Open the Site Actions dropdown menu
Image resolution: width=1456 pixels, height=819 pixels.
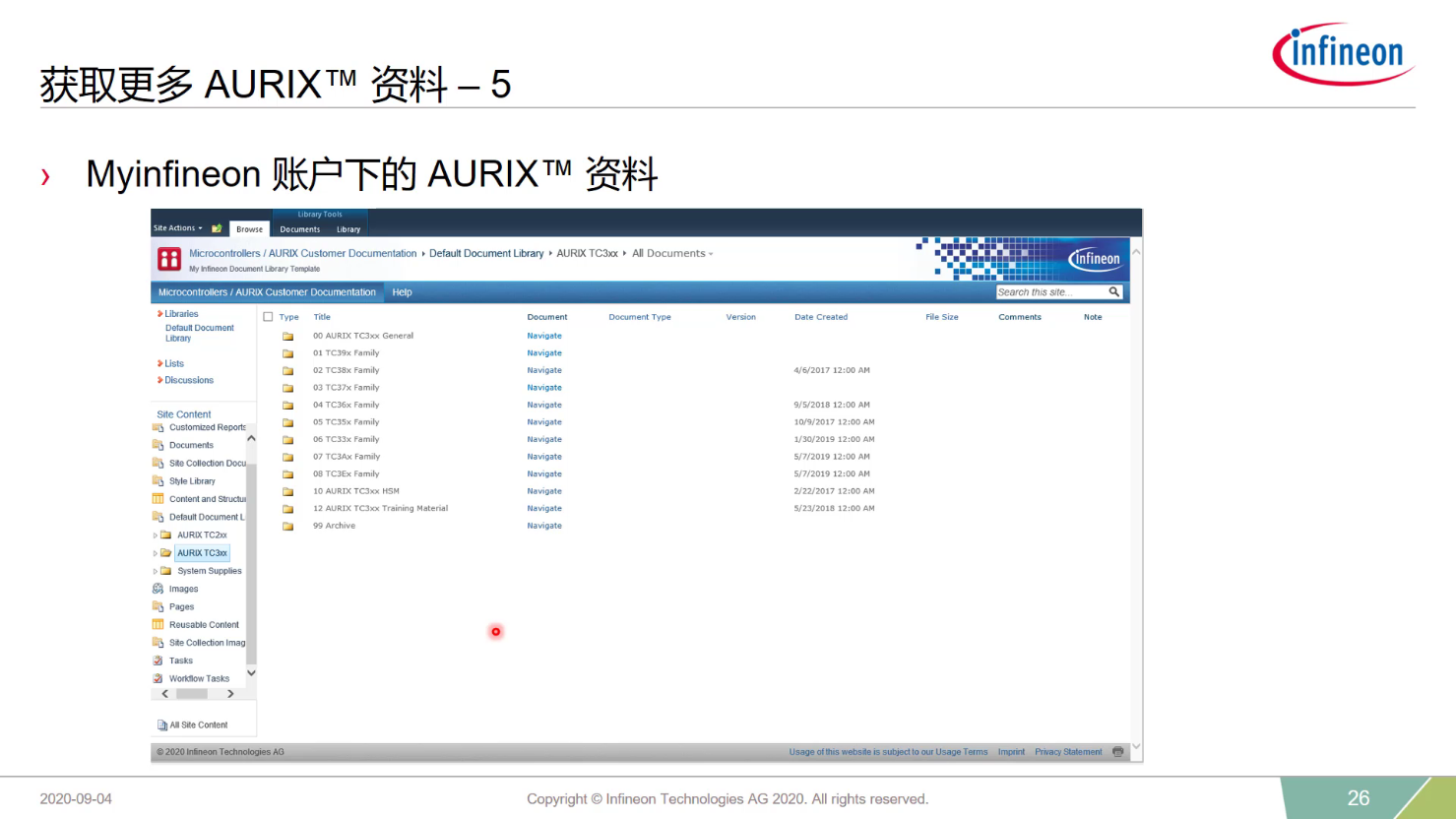point(177,228)
